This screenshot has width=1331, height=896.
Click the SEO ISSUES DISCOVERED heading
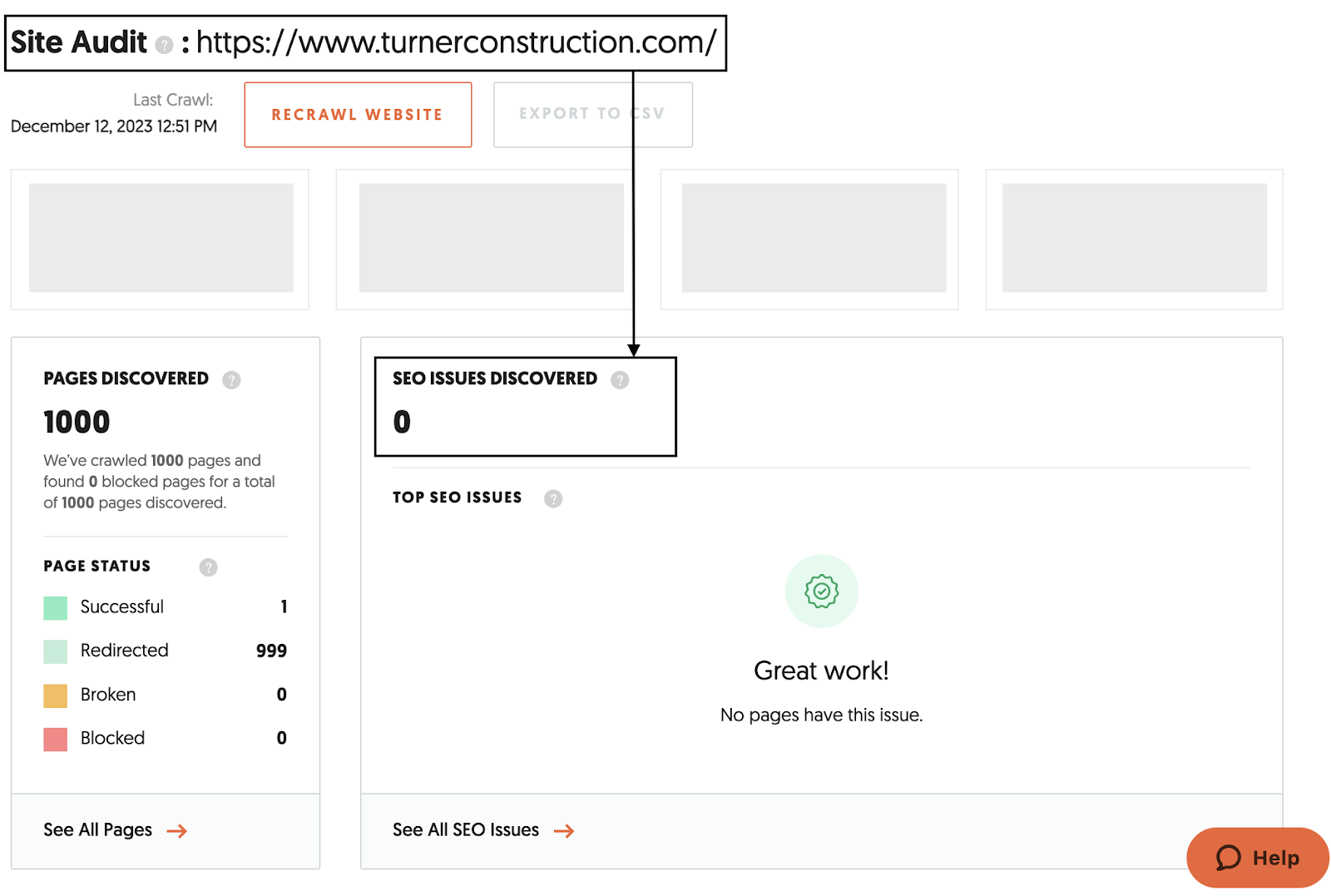coord(495,379)
